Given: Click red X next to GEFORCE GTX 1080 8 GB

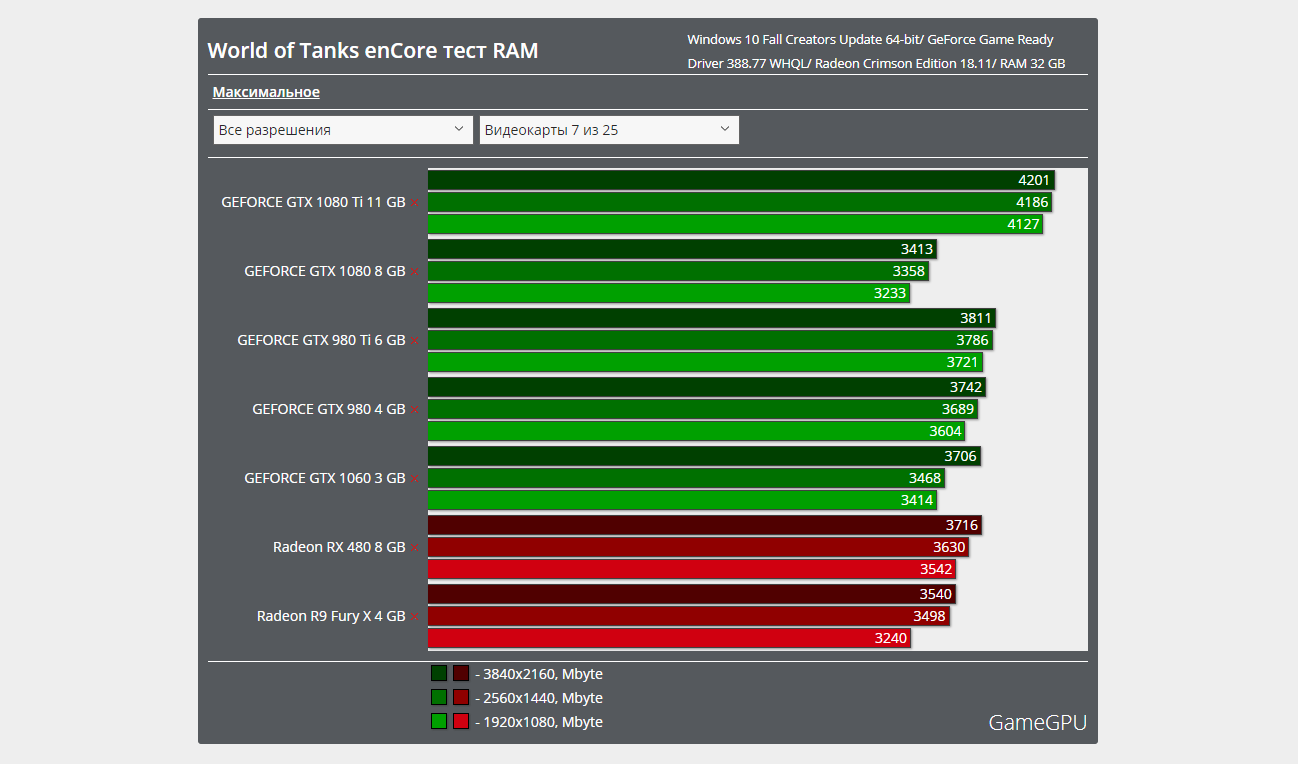Looking at the screenshot, I should (x=414, y=272).
